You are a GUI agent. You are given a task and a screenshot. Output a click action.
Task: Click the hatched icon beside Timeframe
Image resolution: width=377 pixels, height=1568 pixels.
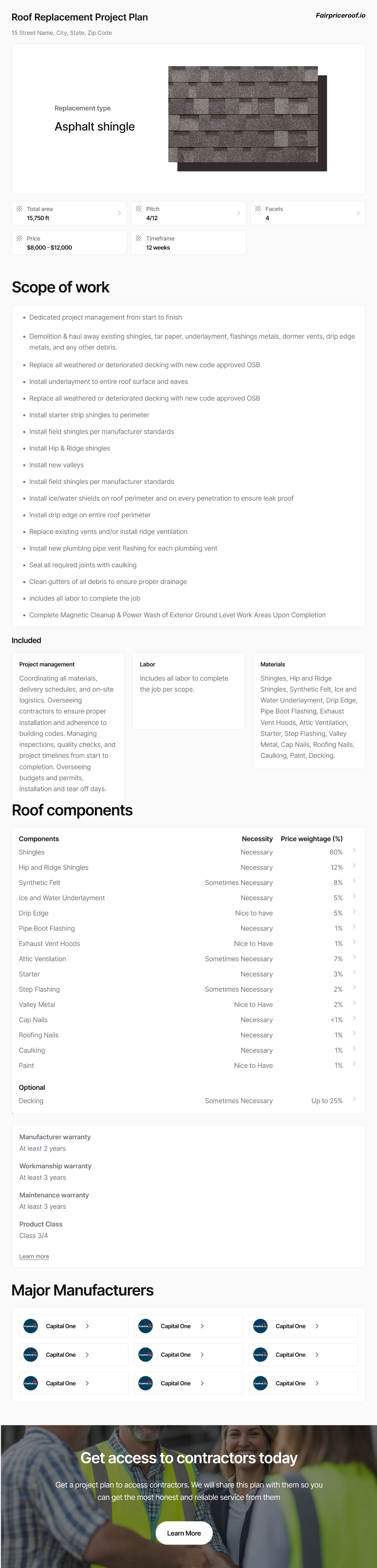click(x=139, y=238)
